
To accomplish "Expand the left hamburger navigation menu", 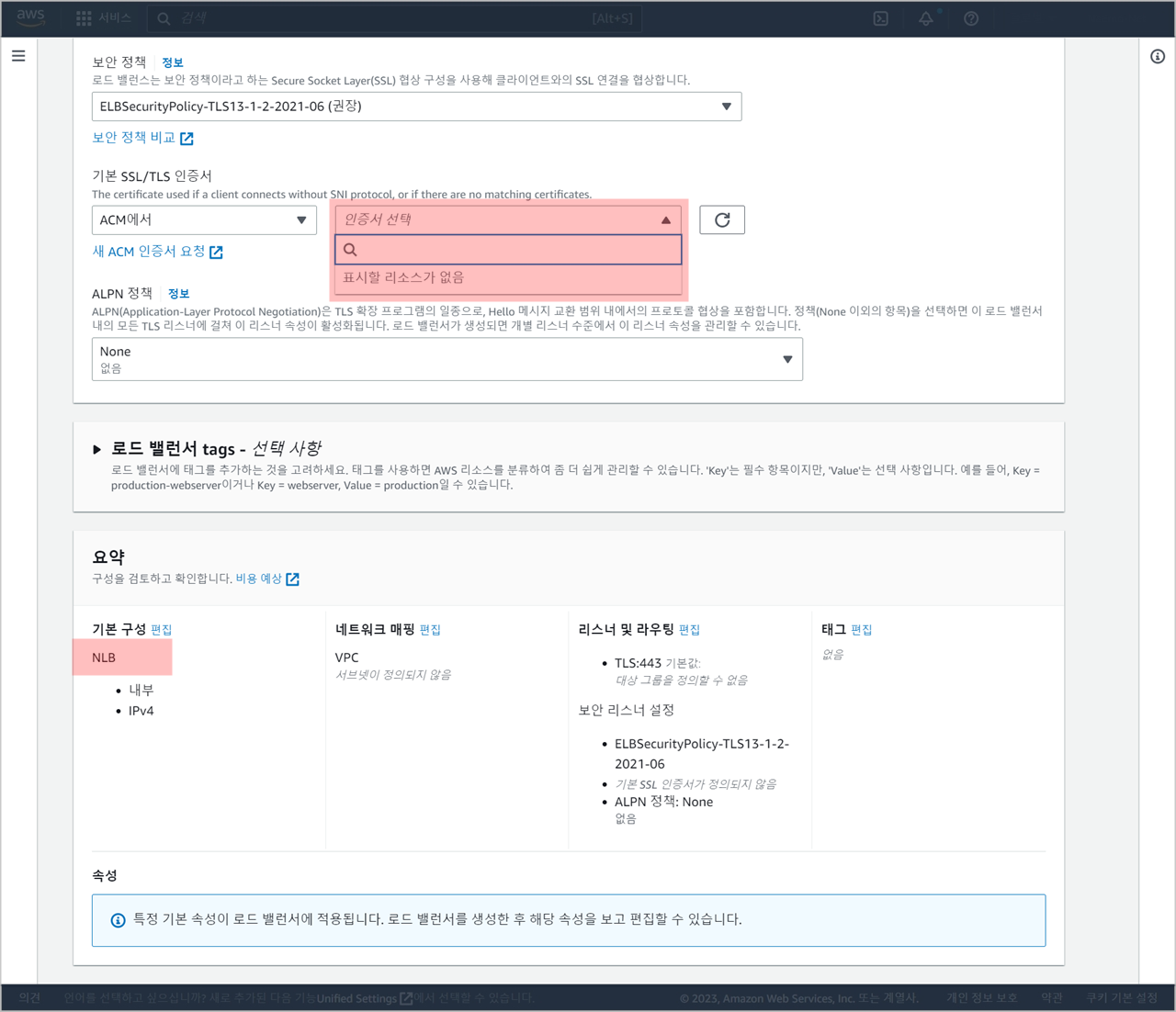I will [18, 56].
